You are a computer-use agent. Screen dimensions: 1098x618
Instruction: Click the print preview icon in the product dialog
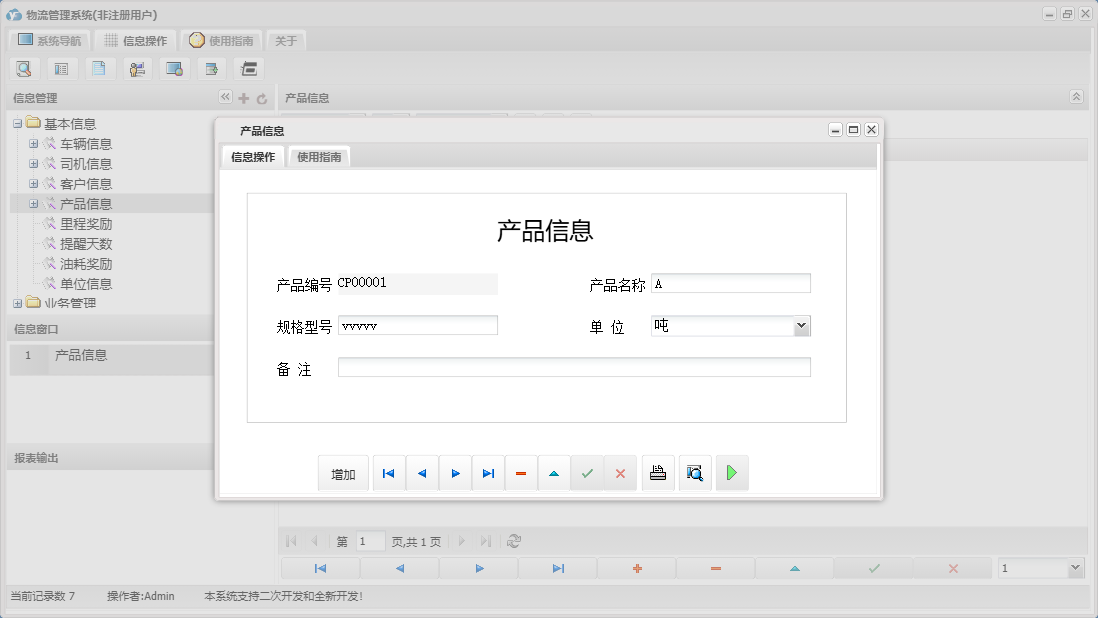tap(695, 472)
